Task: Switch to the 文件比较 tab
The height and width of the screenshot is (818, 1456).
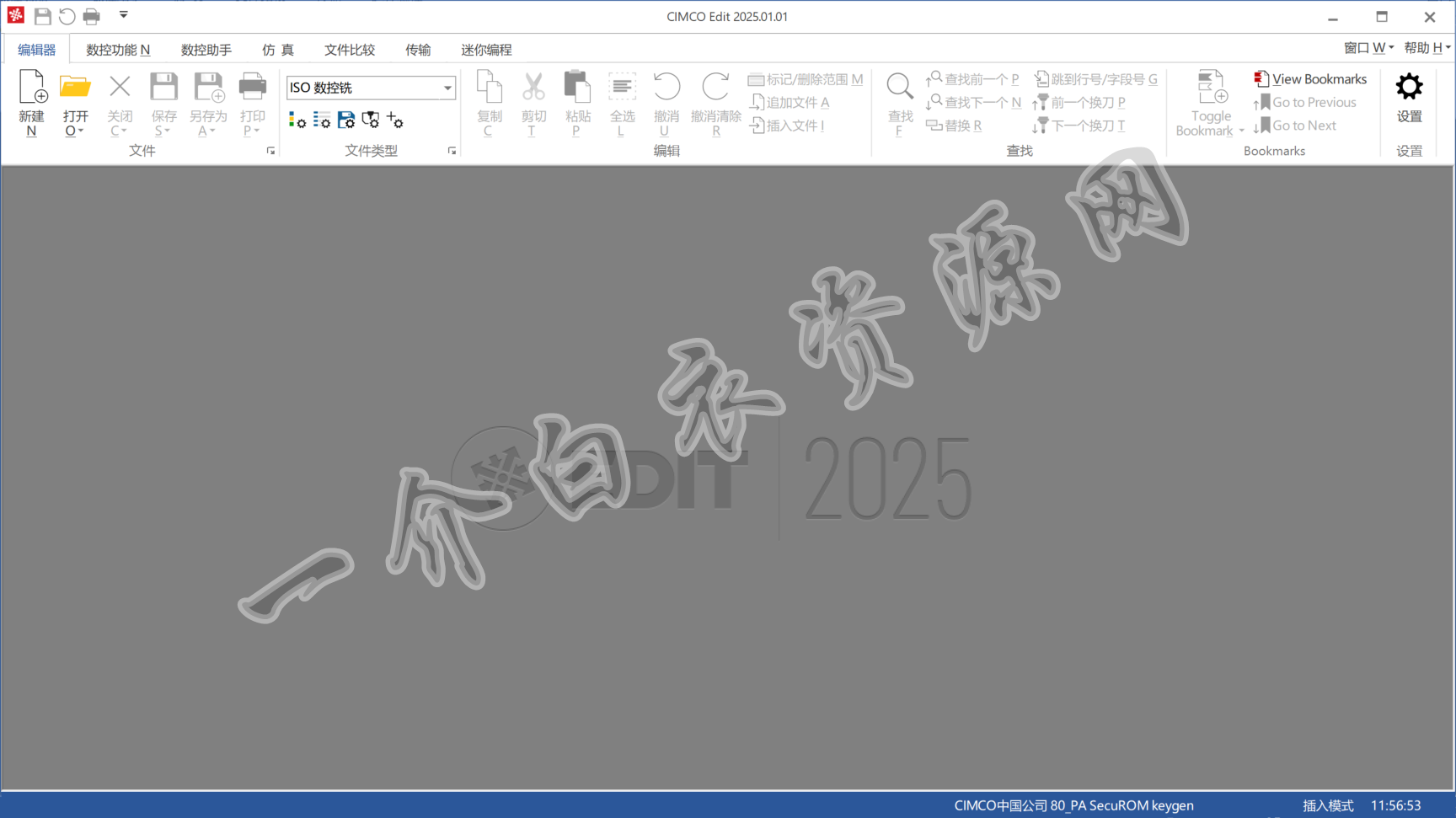Action: pos(350,50)
